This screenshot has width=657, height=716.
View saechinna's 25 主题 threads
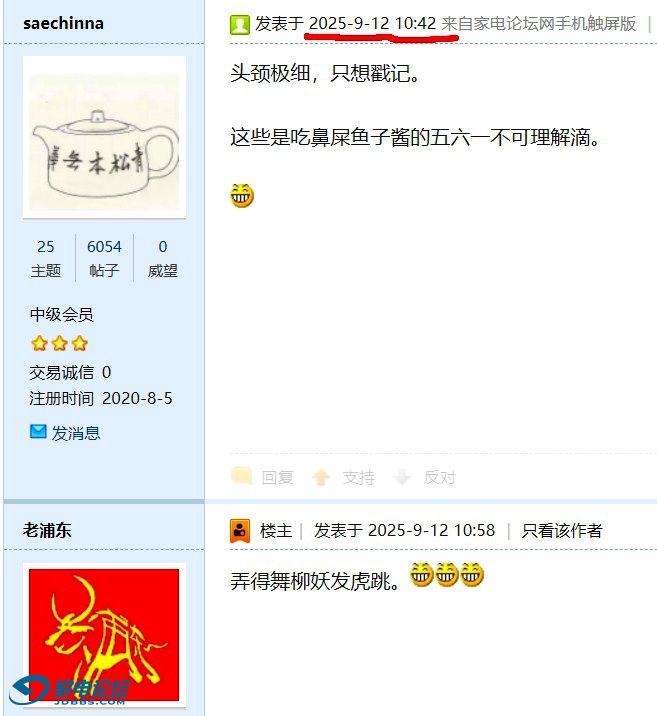46,258
